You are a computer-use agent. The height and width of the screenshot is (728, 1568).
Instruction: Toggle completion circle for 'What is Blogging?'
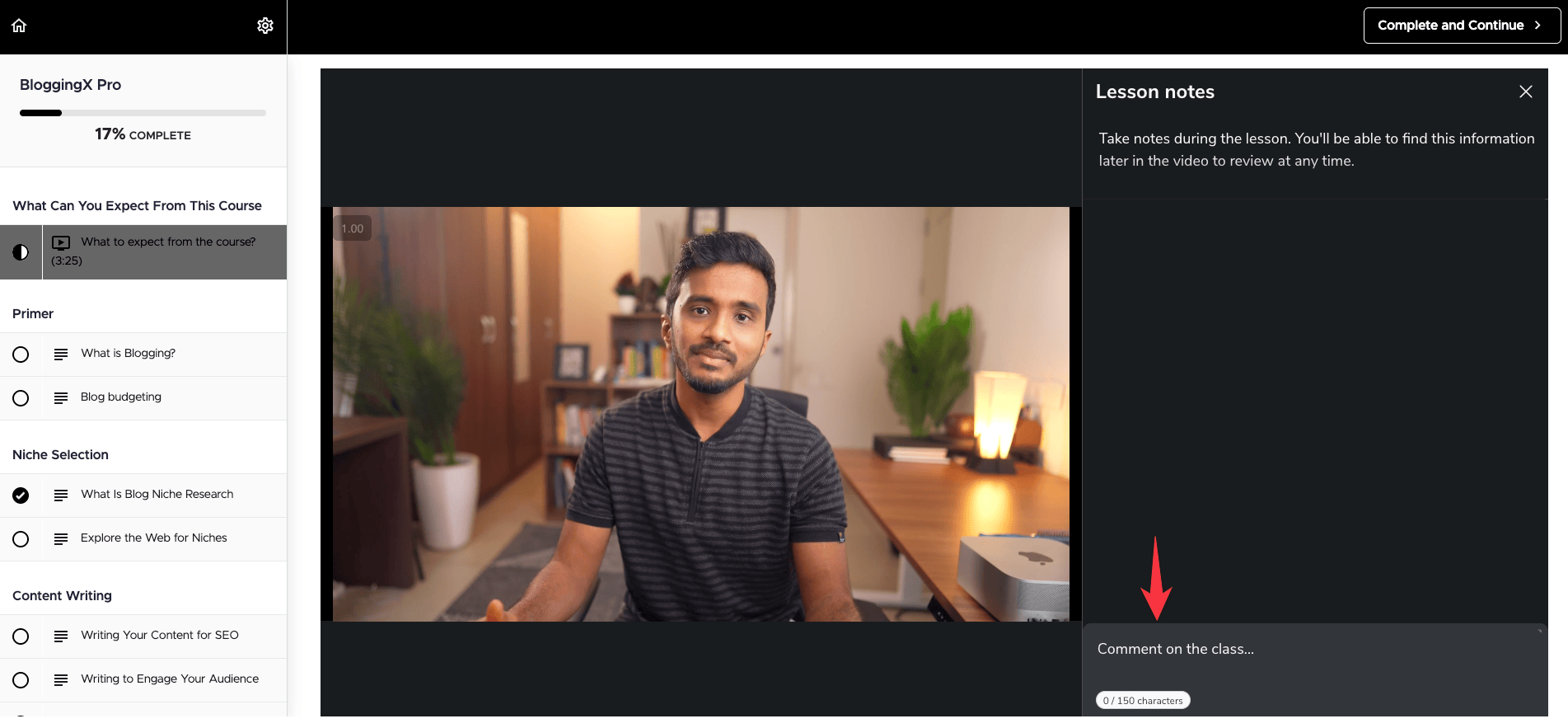(x=21, y=355)
